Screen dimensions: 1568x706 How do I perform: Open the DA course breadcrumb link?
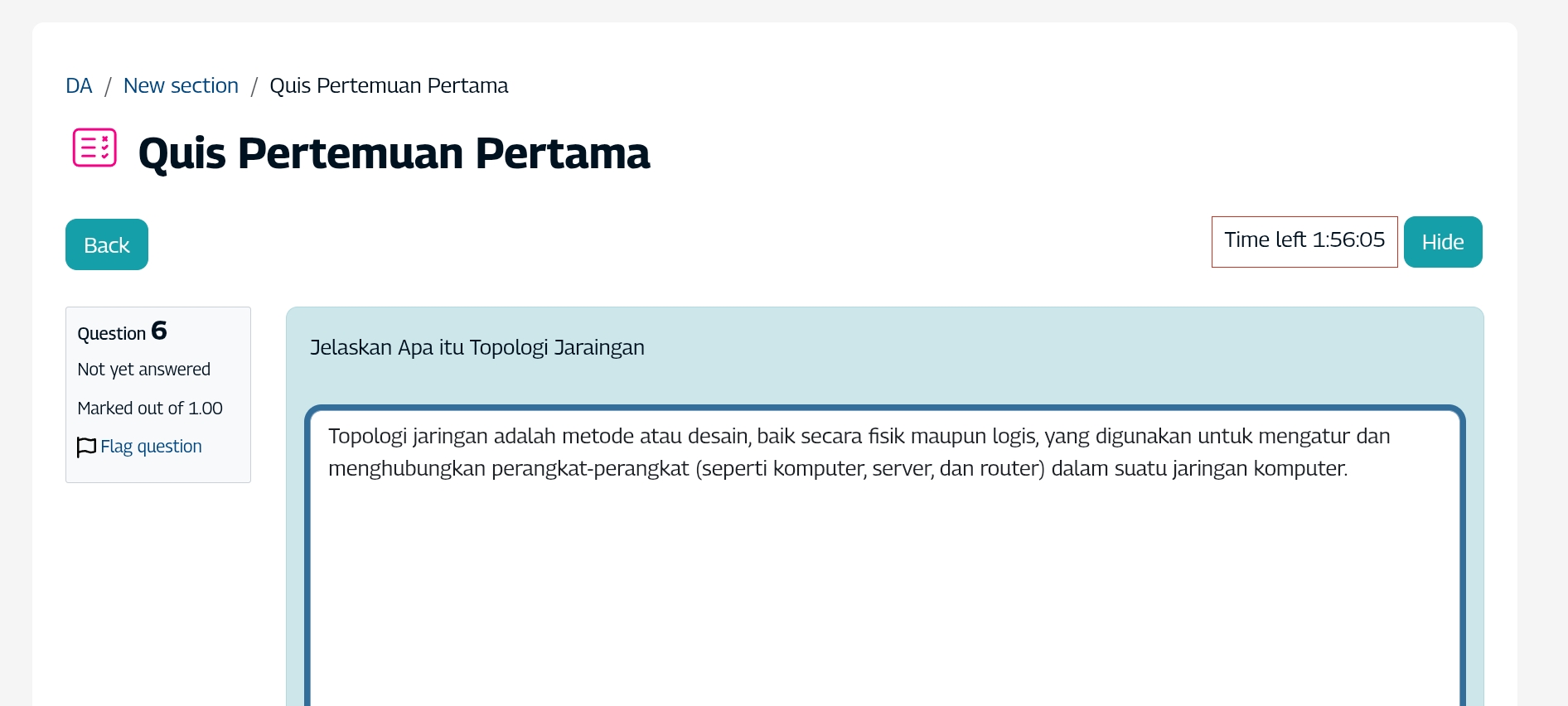click(x=79, y=85)
